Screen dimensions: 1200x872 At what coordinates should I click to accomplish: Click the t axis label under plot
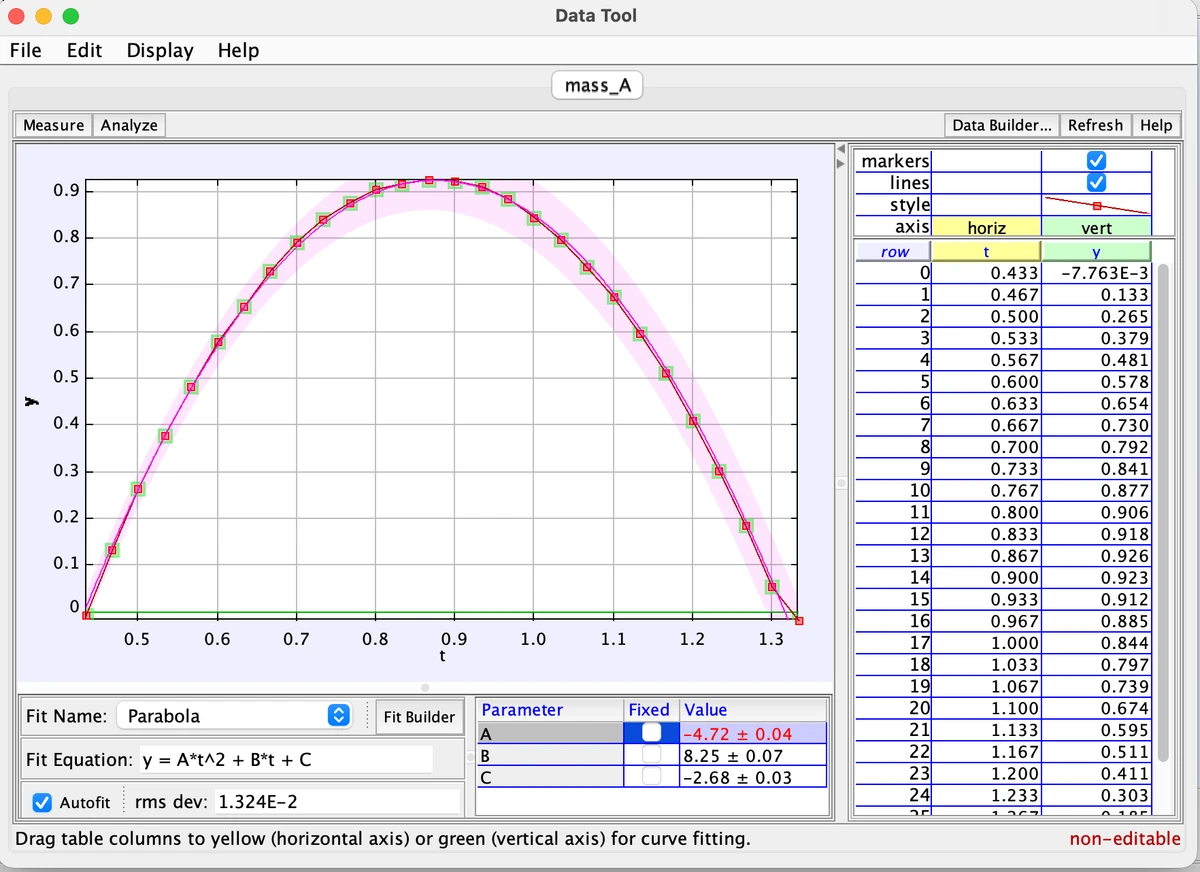[442, 657]
